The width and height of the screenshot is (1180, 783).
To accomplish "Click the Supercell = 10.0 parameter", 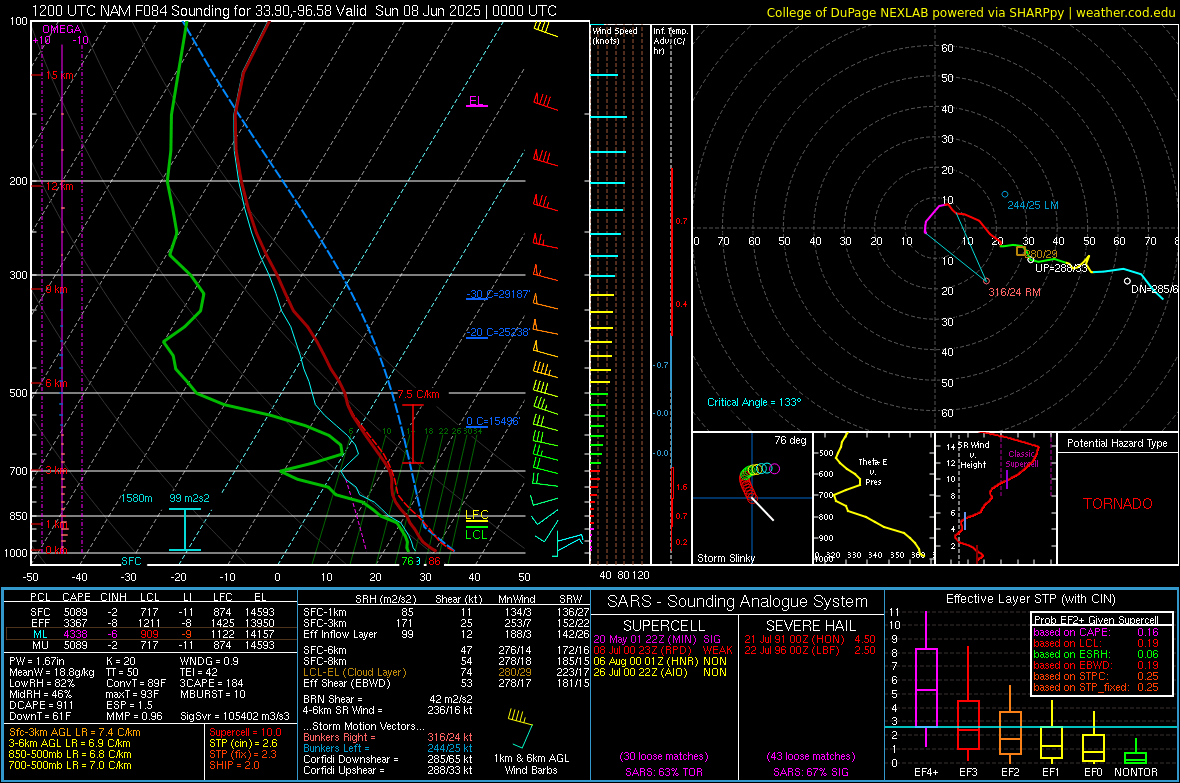I will (245, 732).
